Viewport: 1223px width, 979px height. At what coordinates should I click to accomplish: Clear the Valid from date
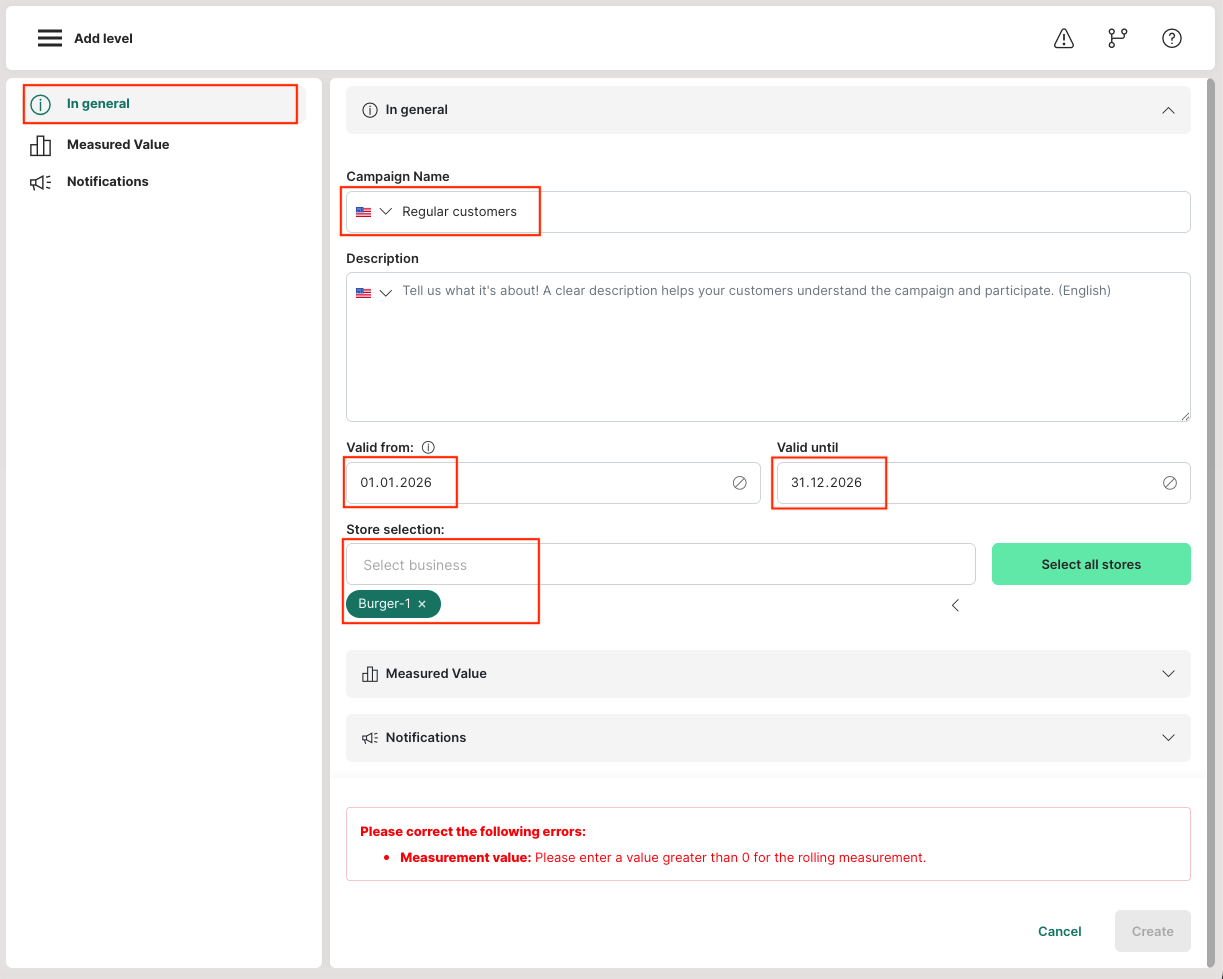[x=740, y=483]
